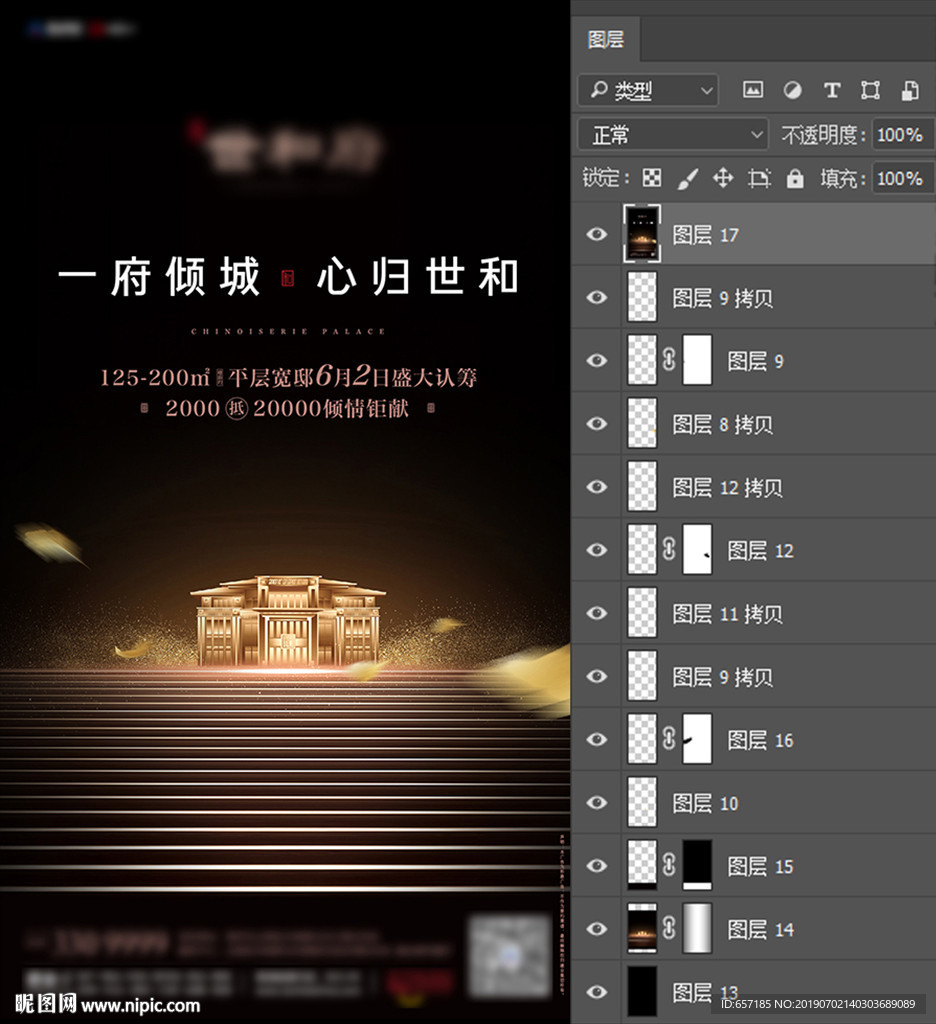The height and width of the screenshot is (1024, 936).
Task: Click the magnifier icon in the 类型 filter
Action: click(598, 89)
